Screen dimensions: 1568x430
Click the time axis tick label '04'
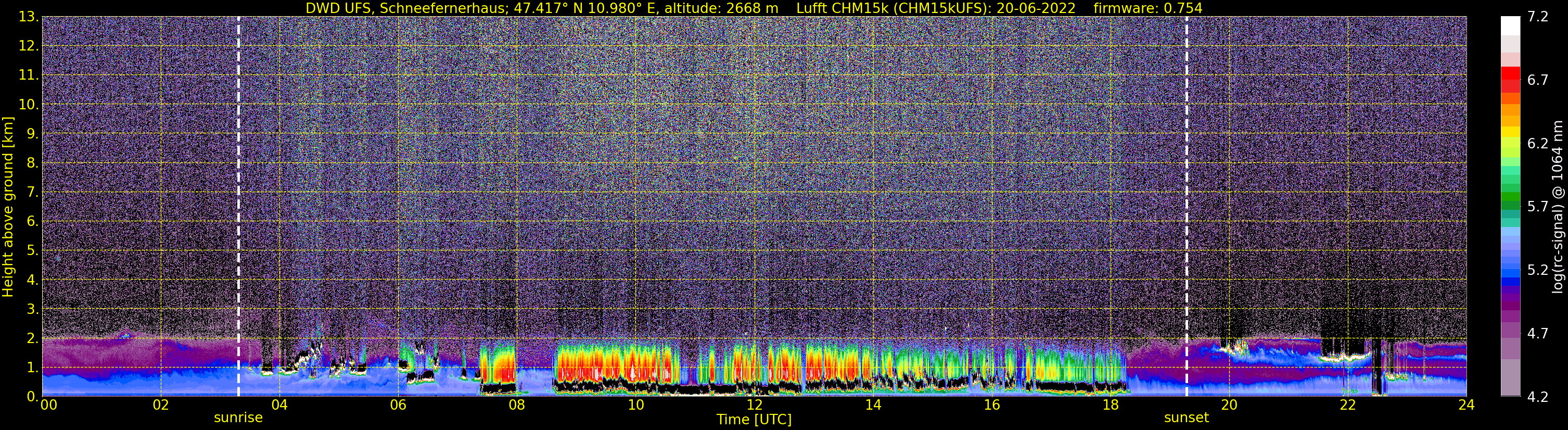tap(279, 405)
